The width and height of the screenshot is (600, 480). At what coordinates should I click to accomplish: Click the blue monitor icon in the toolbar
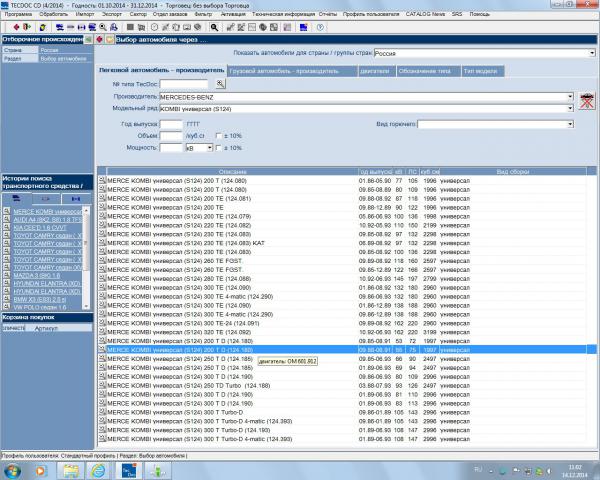pos(303,27)
